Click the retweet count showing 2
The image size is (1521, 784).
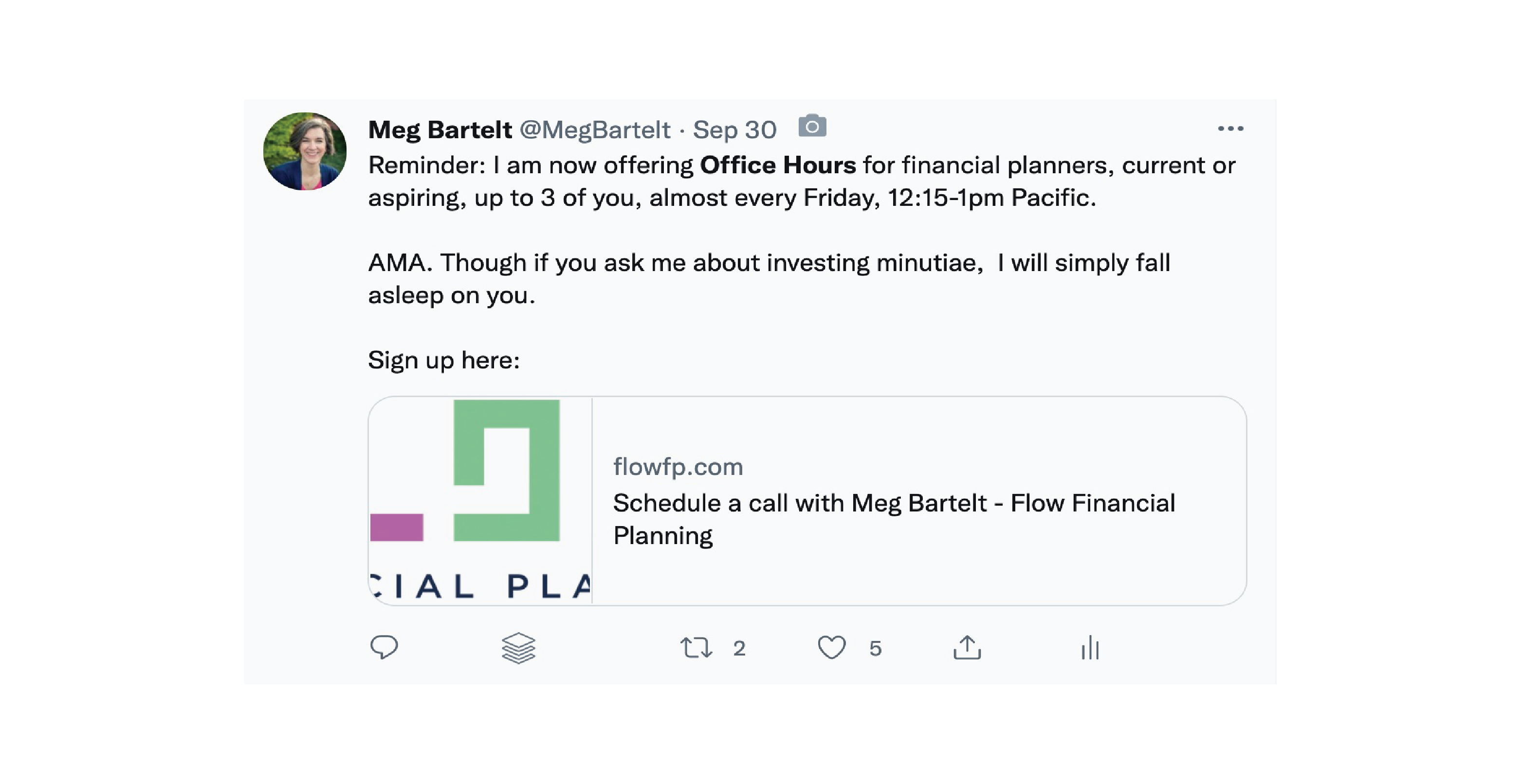pyautogui.click(x=739, y=649)
